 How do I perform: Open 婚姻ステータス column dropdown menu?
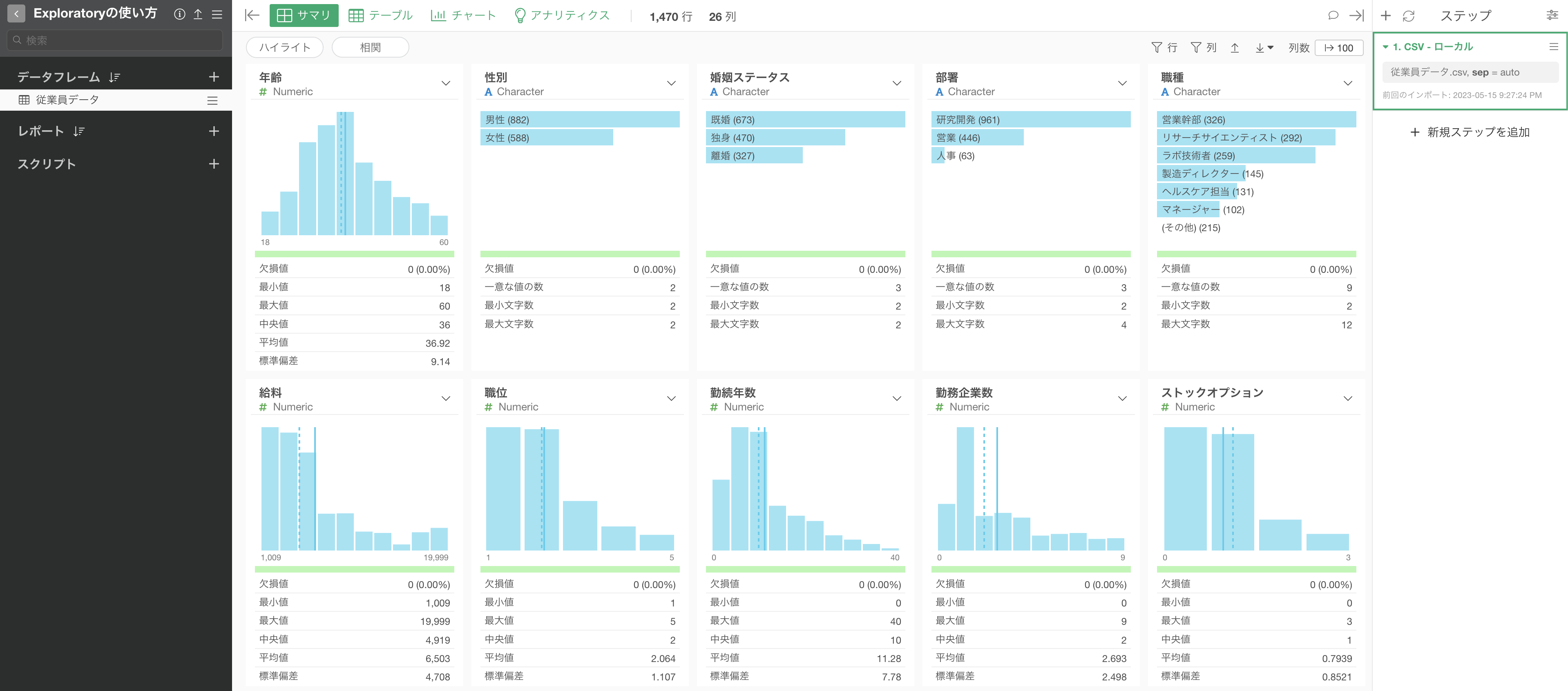[897, 84]
